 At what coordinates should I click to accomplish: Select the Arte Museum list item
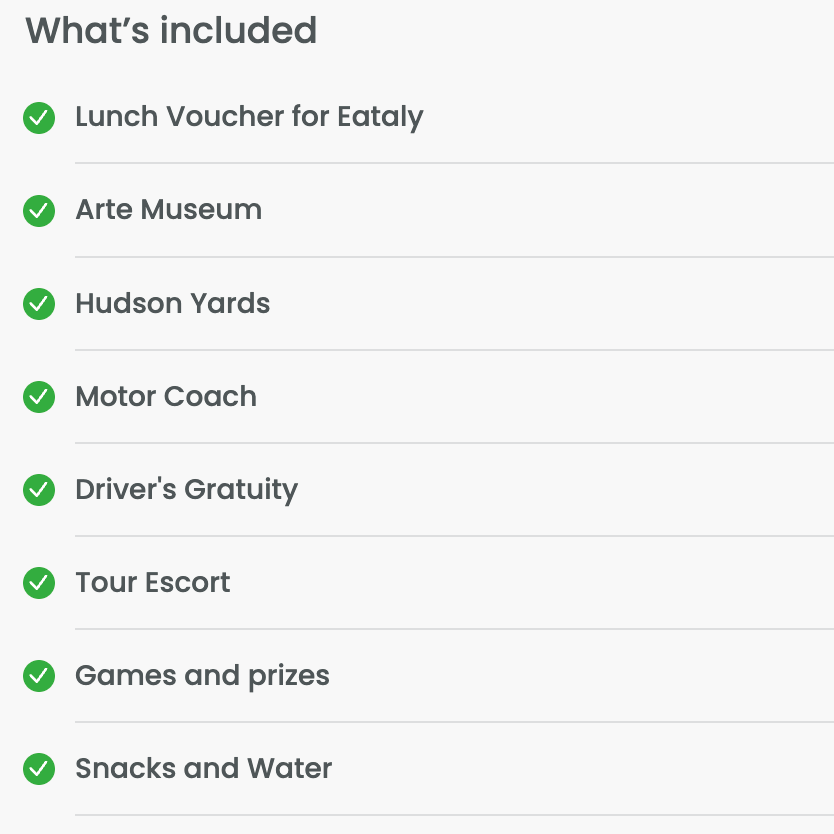coord(168,210)
